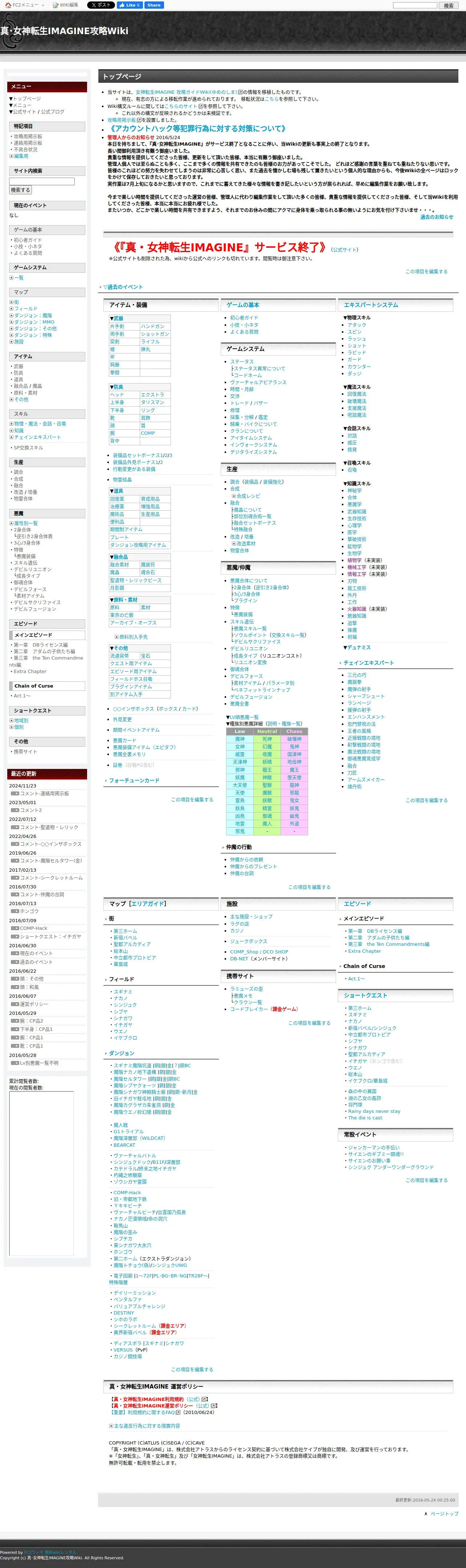Open メニュー entry in sidebar menu
This screenshot has height=1568, width=466.
pos(22,105)
